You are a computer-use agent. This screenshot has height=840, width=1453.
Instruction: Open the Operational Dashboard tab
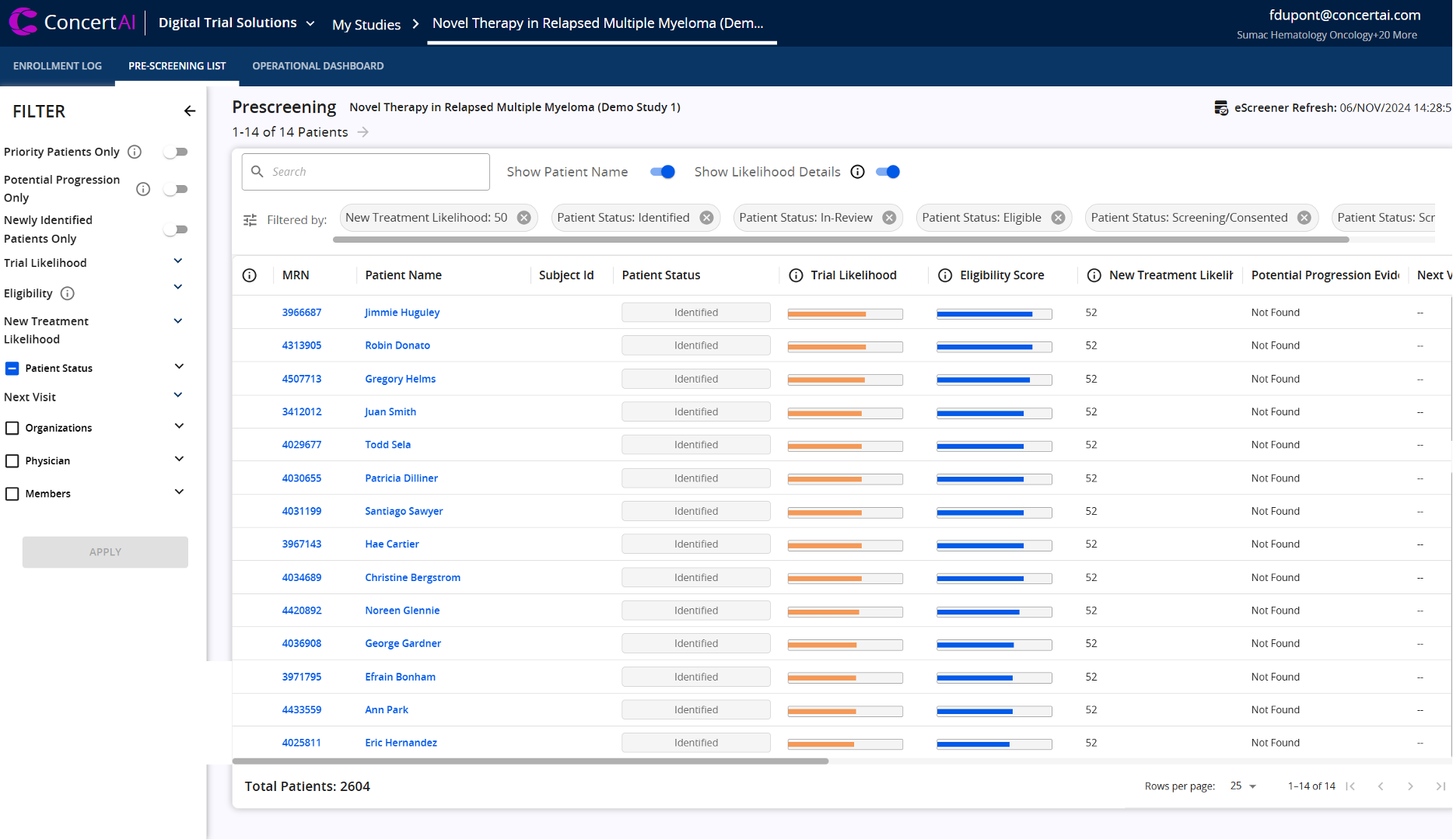(317, 66)
